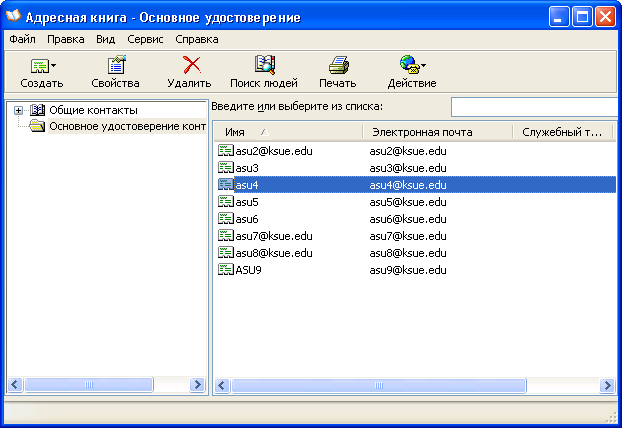Click contact card icon for asu5
This screenshot has width=622, height=428.
226,202
